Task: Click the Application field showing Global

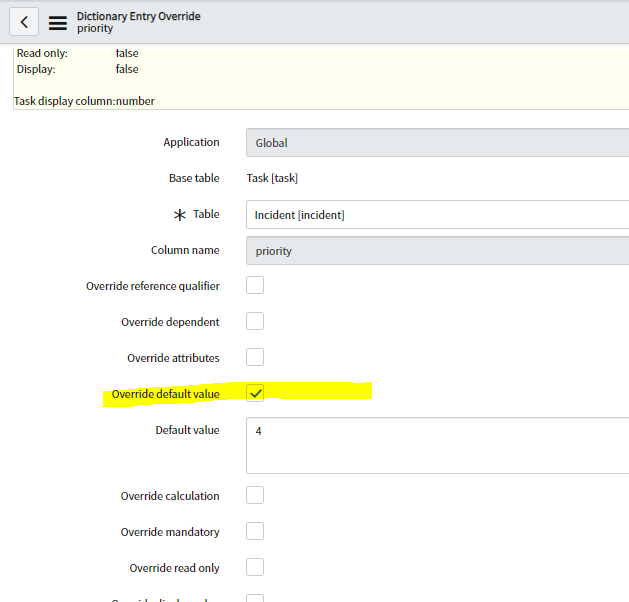Action: click(437, 143)
